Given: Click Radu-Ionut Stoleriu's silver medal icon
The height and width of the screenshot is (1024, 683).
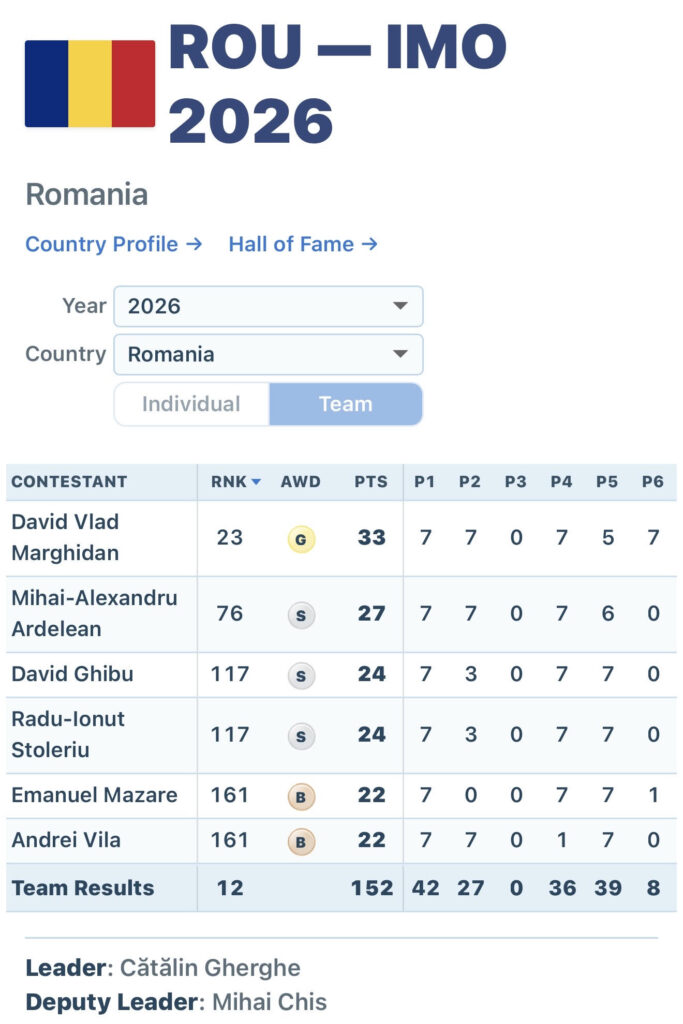Looking at the screenshot, I should (301, 736).
